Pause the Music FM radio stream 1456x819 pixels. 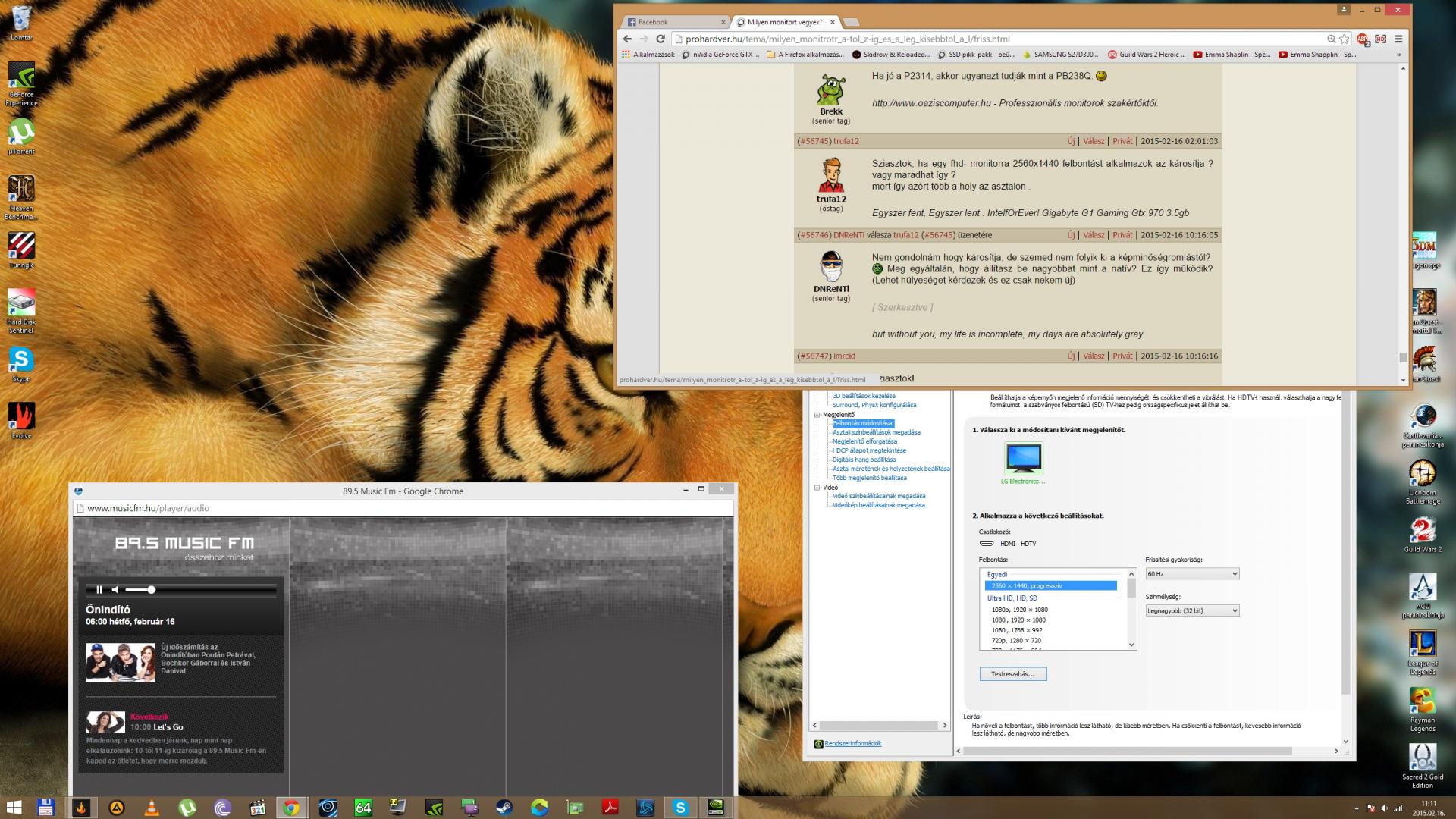coord(99,589)
